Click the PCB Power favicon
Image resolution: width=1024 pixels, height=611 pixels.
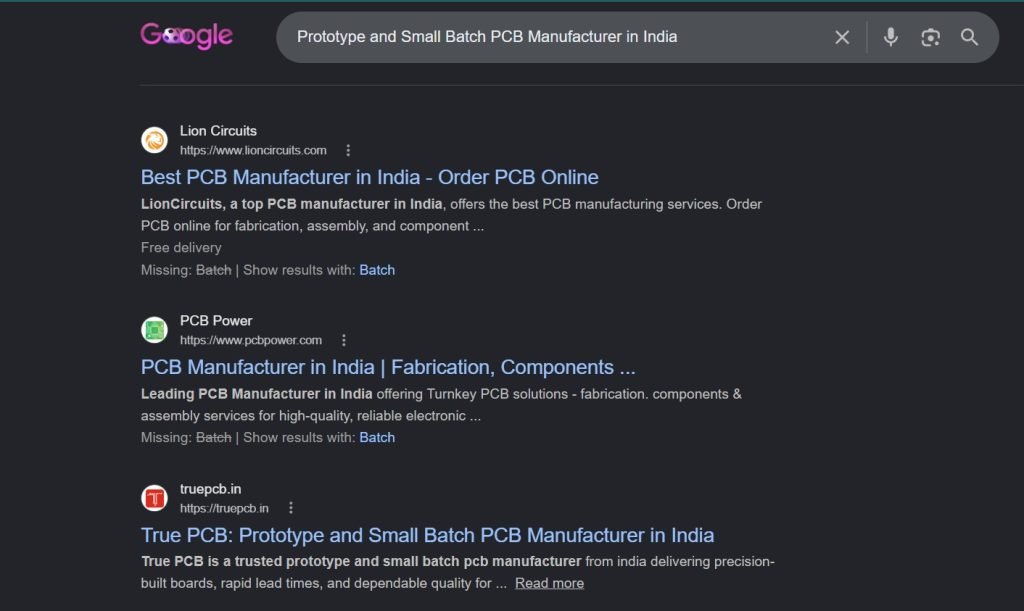(x=154, y=330)
